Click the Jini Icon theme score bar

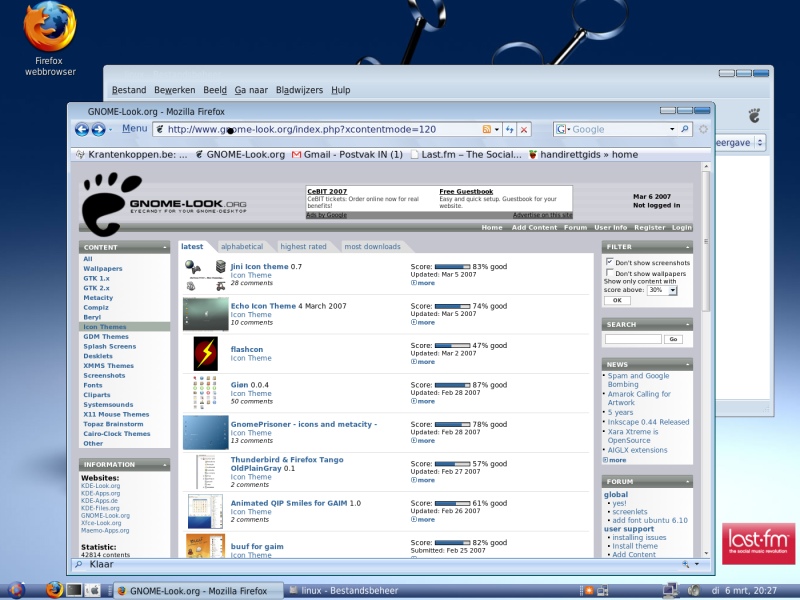click(452, 267)
